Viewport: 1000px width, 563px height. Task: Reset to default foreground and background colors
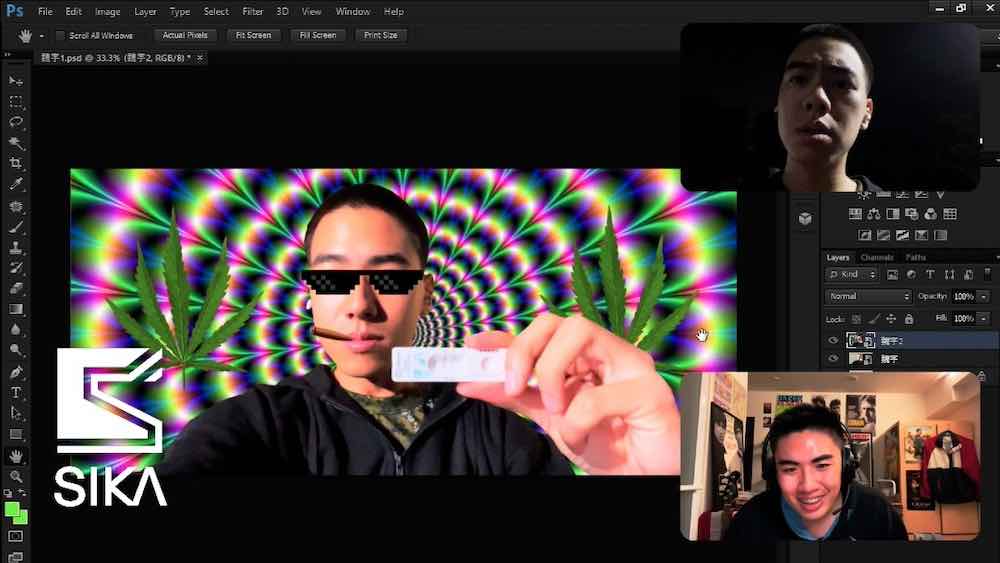tap(8, 494)
